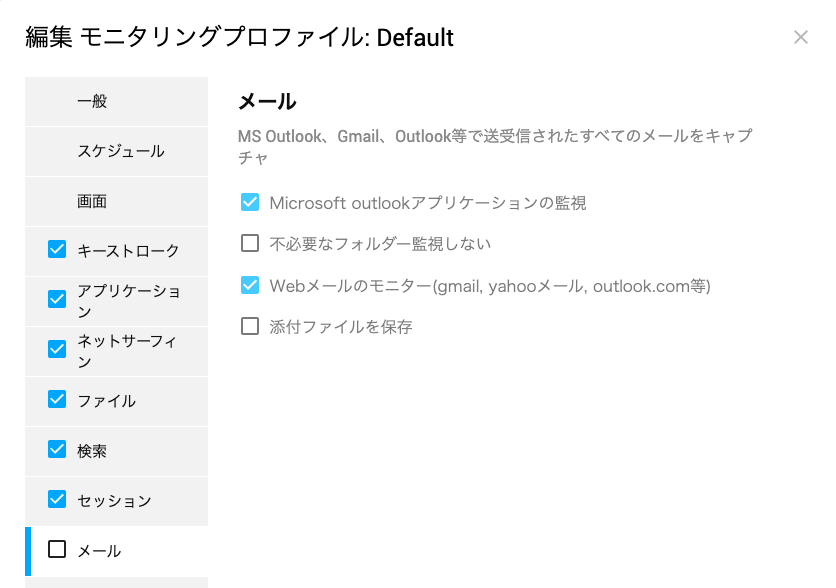
Task: Open the キーストローク settings label
Action: (x=128, y=251)
